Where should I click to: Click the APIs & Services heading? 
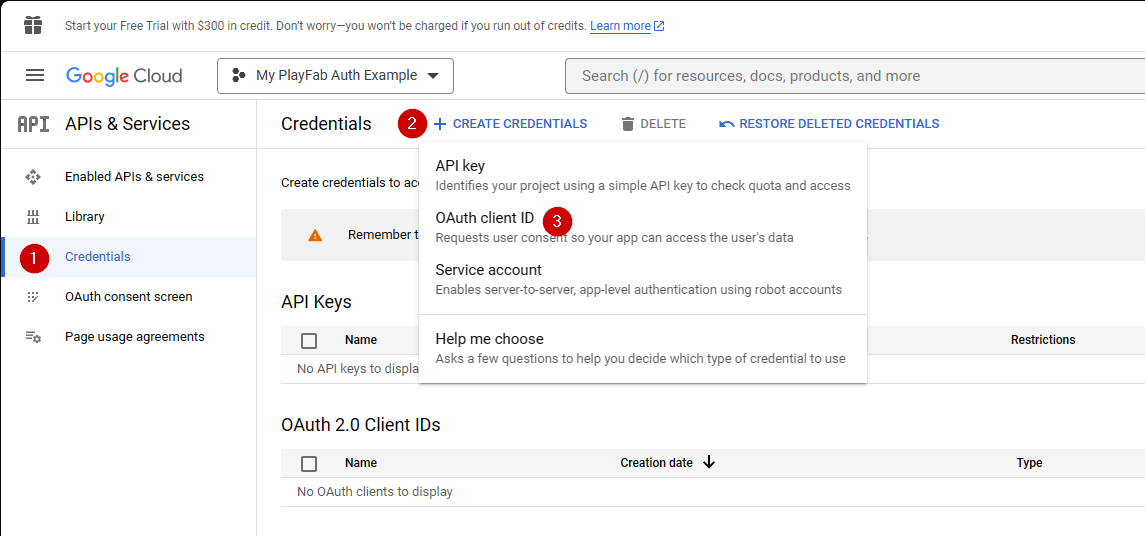pos(127,124)
